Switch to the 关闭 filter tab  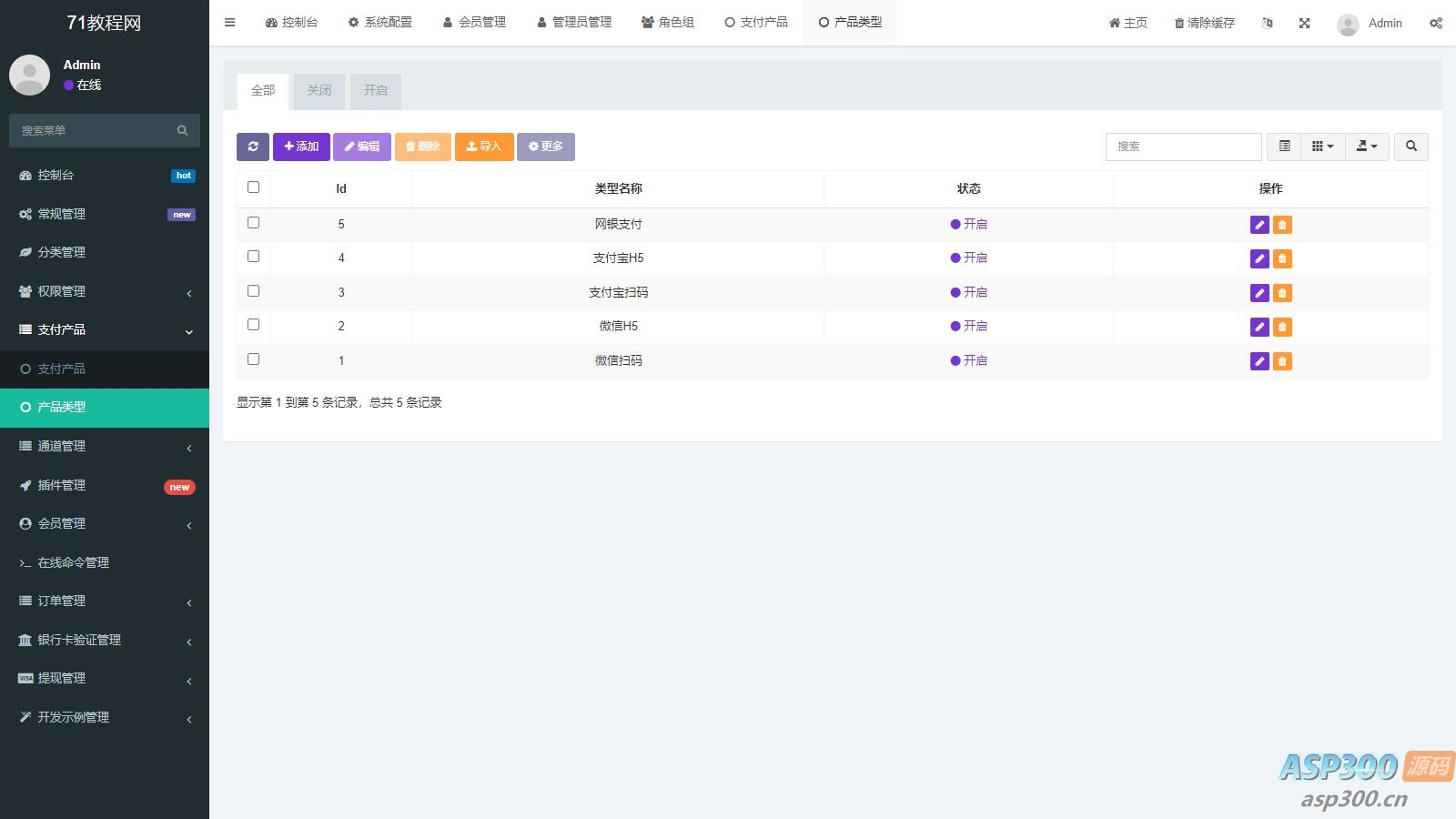click(x=319, y=91)
